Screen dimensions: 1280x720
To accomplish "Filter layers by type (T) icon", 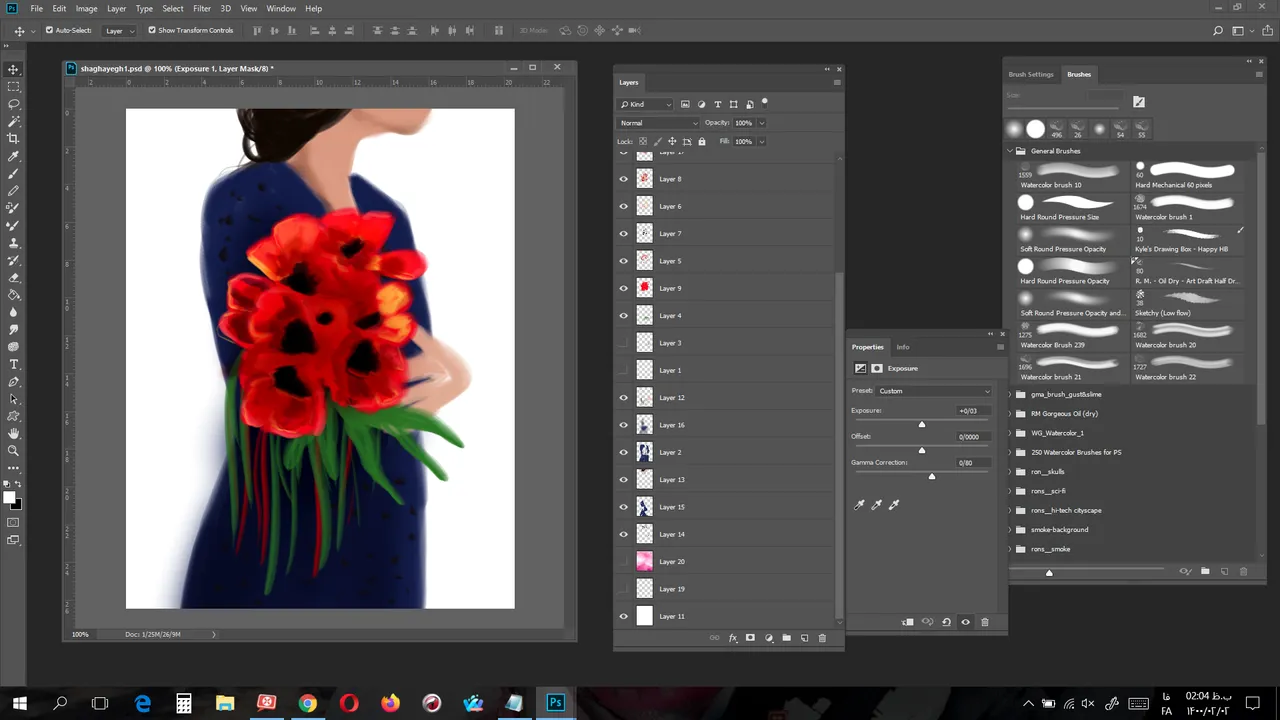I will tap(717, 104).
